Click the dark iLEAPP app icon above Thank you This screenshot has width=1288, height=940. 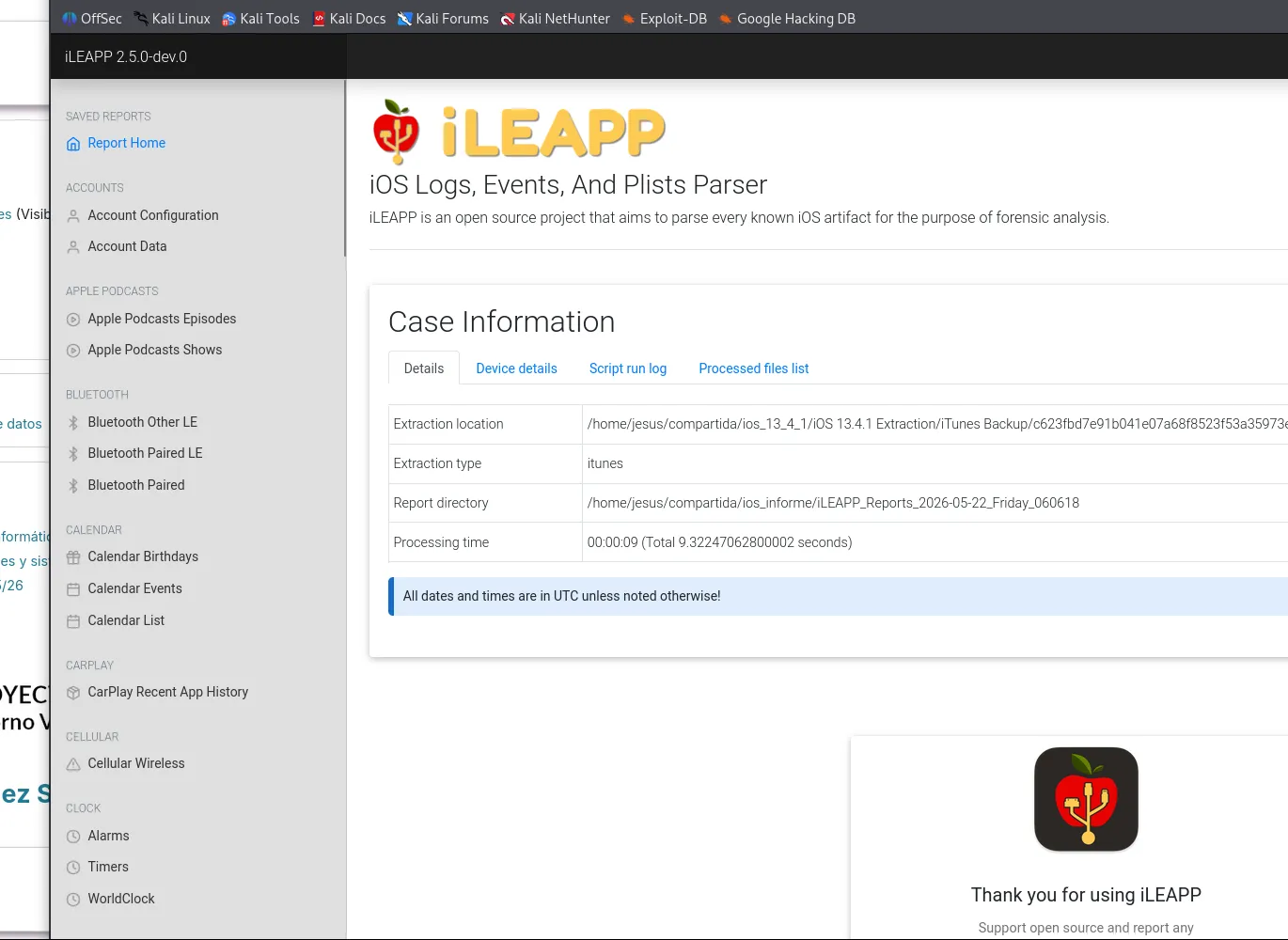(1086, 799)
